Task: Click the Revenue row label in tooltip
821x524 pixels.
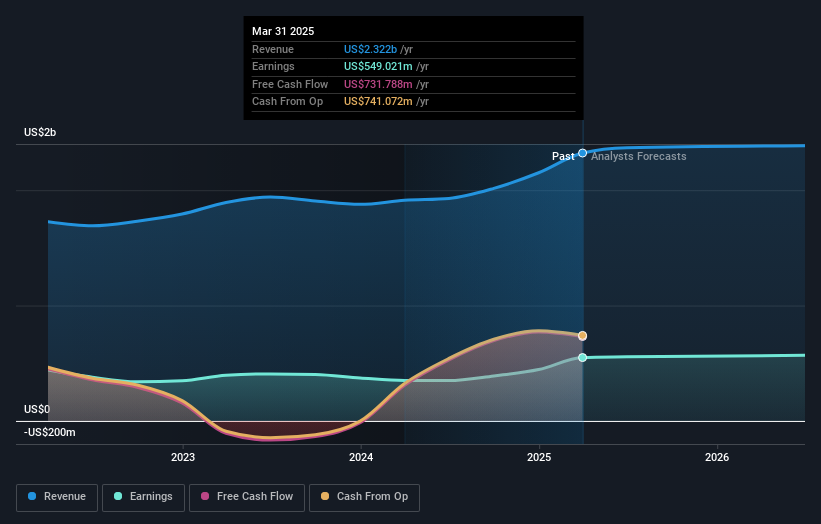Action: point(273,49)
